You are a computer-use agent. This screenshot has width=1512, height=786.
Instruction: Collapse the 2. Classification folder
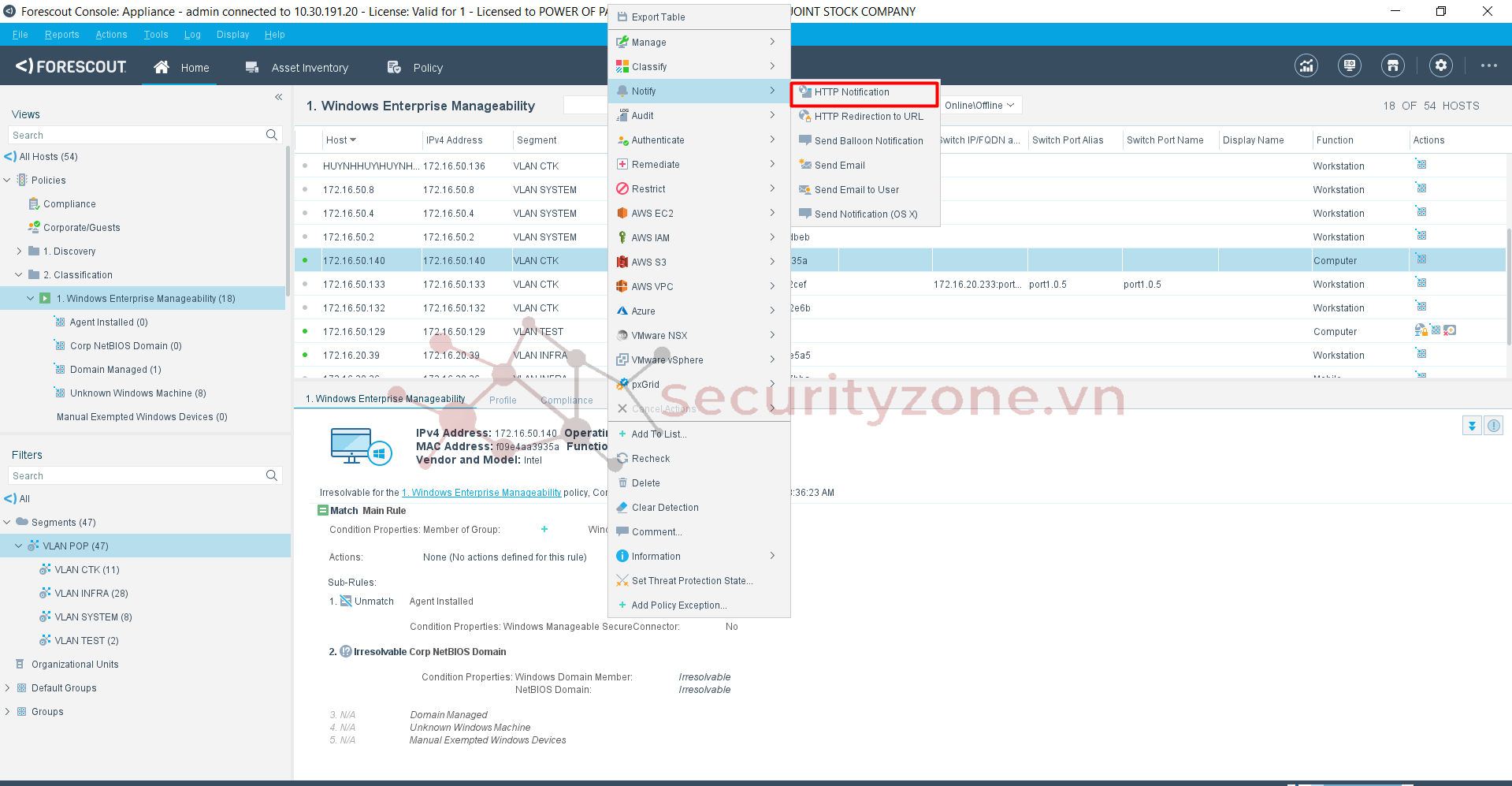click(x=19, y=275)
